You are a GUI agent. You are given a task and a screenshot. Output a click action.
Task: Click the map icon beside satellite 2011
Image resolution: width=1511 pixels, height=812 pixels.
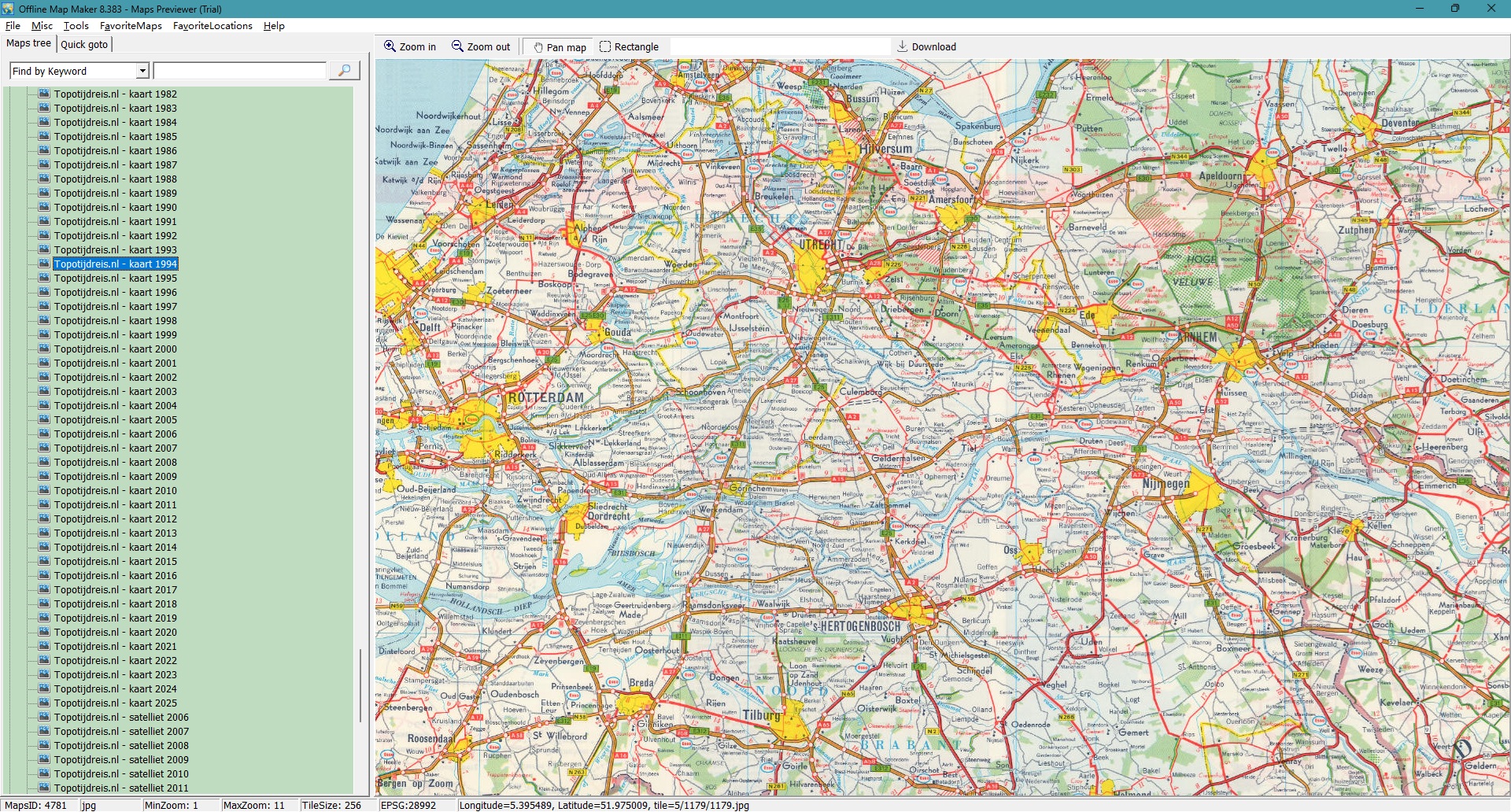pos(44,788)
